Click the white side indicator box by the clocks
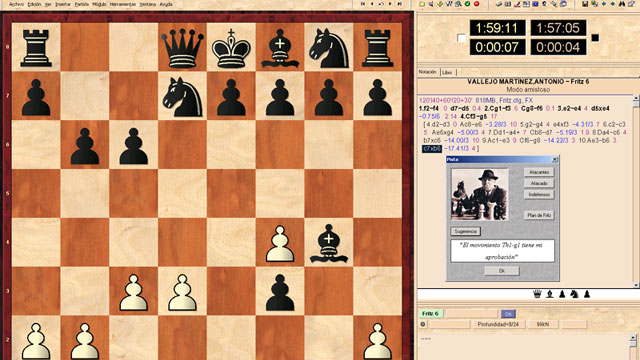Screen dimensions: 640x360 click(461, 38)
